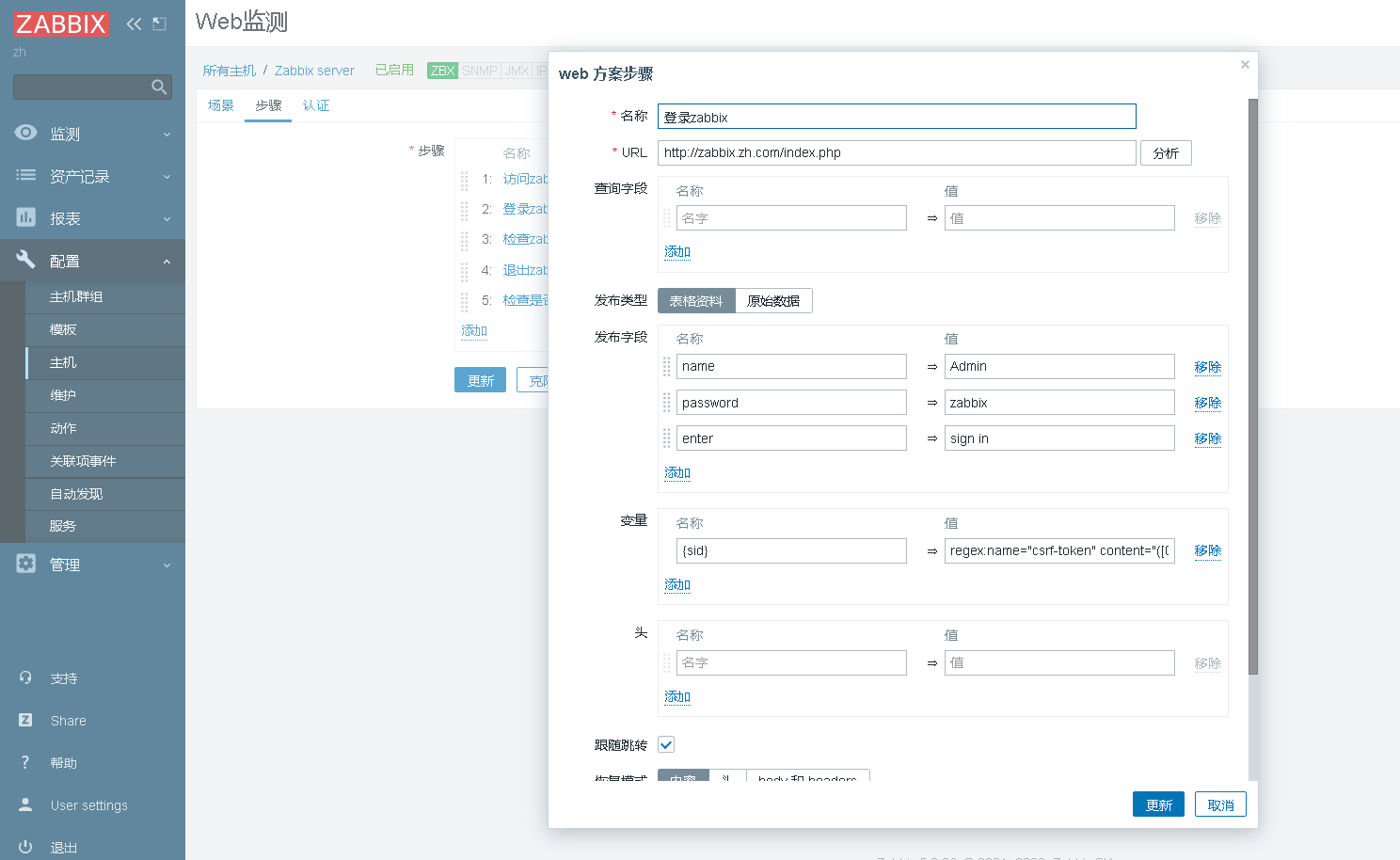
Task: Collapse the 配置 menu chevron
Action: (x=167, y=262)
